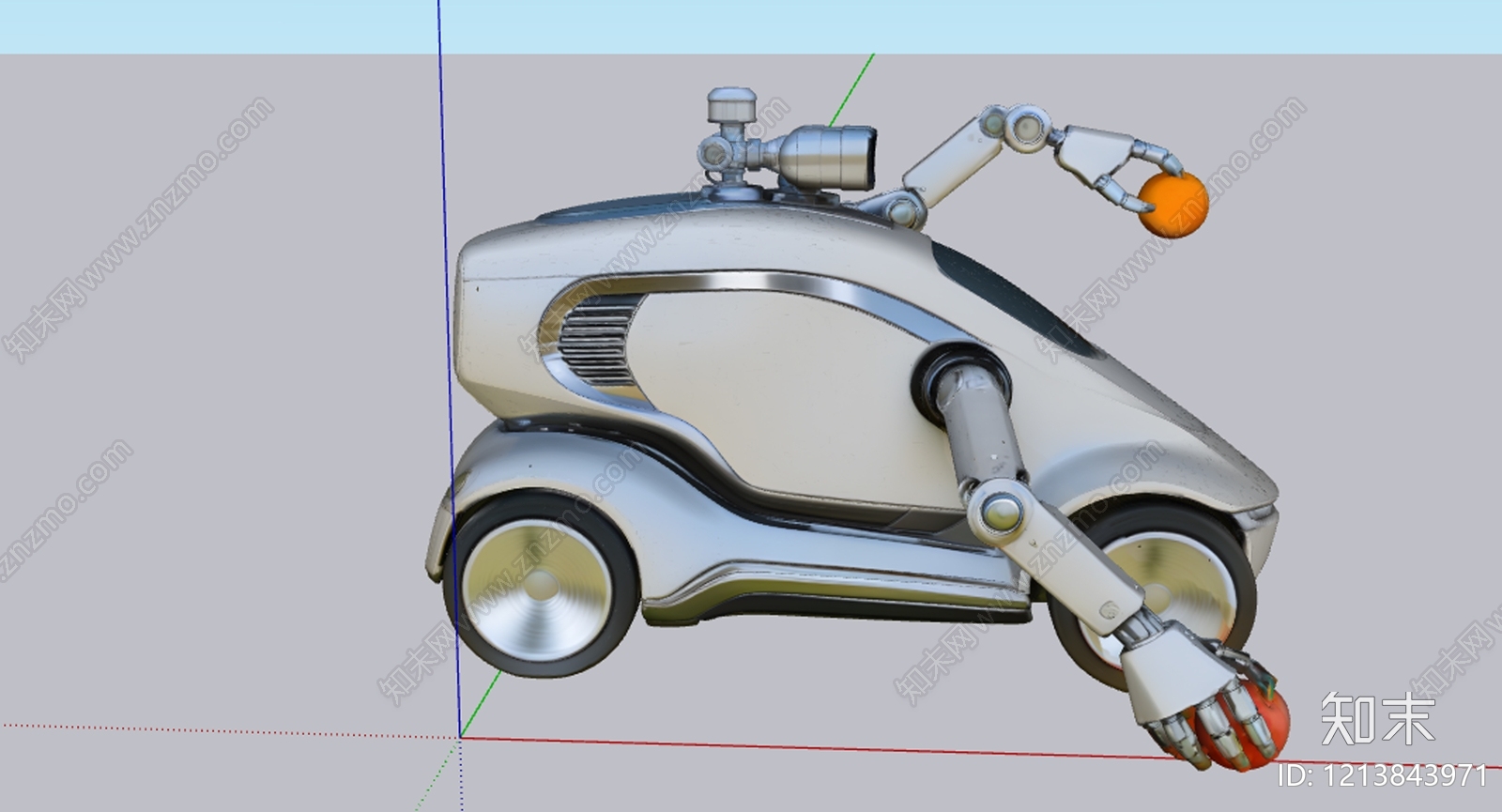The width and height of the screenshot is (1502, 812).
Task: Click the orange ball in the claw
Action: 1173,205
